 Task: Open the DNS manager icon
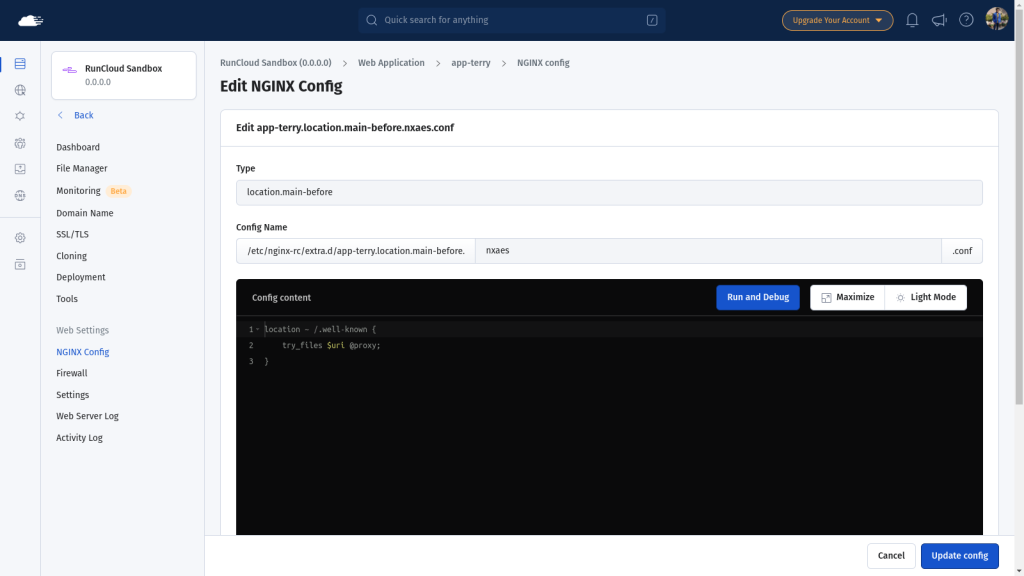pos(20,196)
